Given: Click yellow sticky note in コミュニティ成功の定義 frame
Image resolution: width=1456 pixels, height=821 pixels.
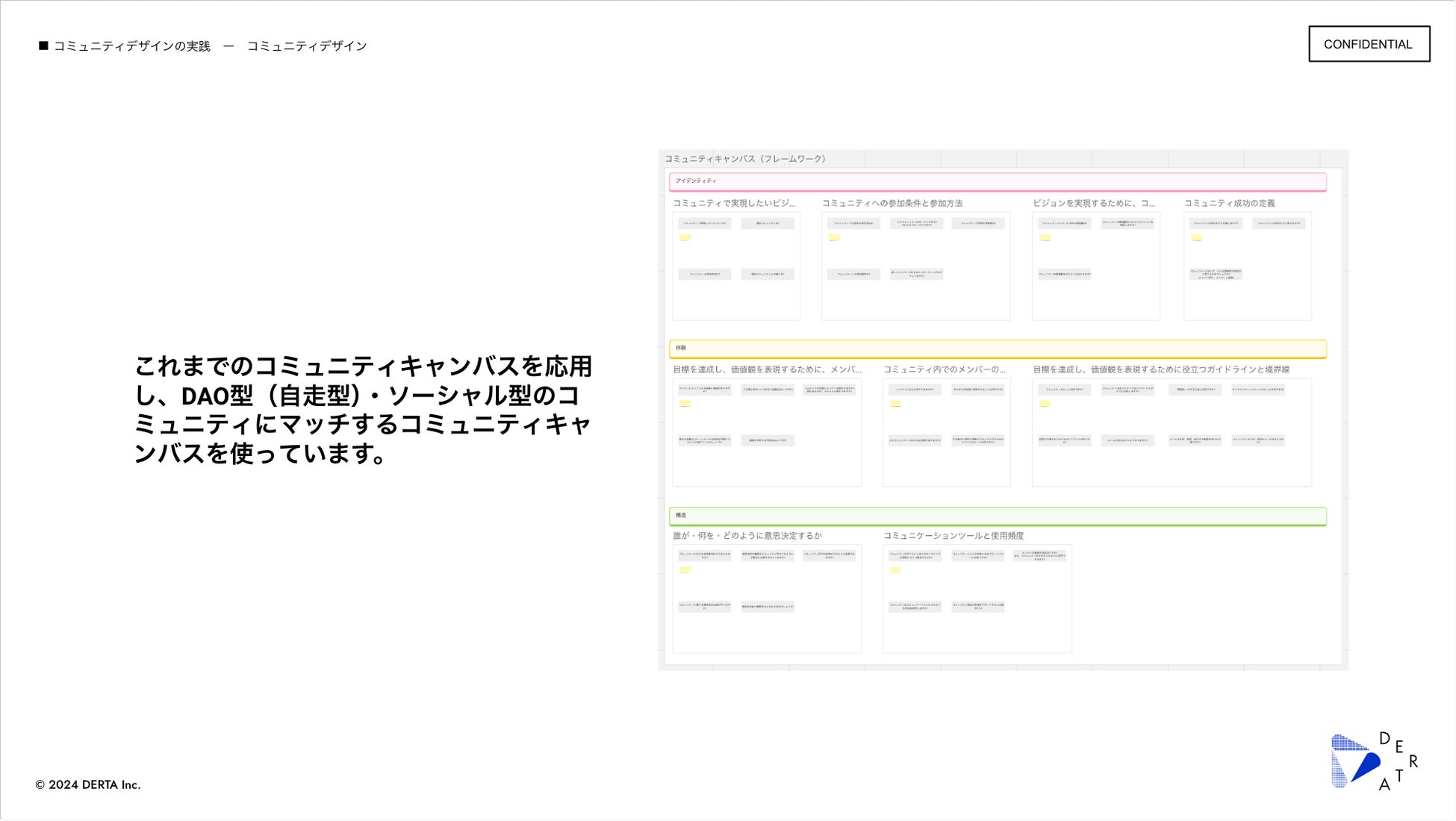Looking at the screenshot, I should point(1196,238).
